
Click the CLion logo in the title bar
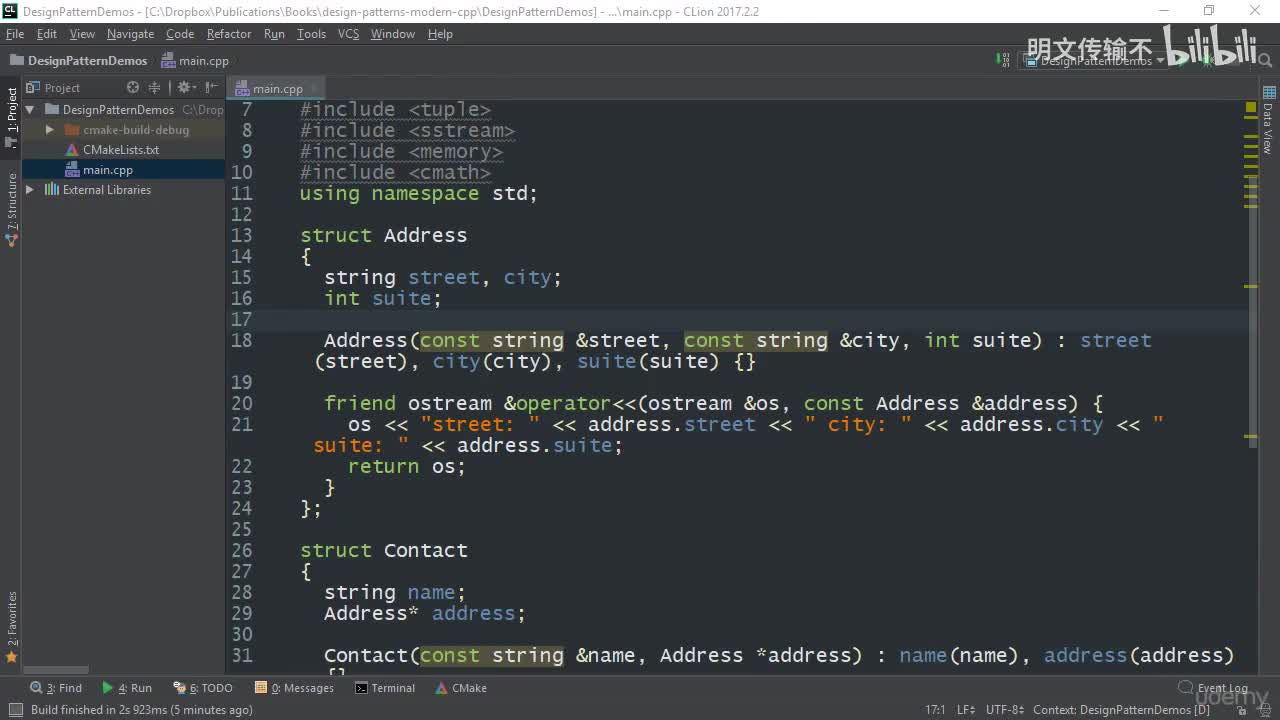pos(11,11)
